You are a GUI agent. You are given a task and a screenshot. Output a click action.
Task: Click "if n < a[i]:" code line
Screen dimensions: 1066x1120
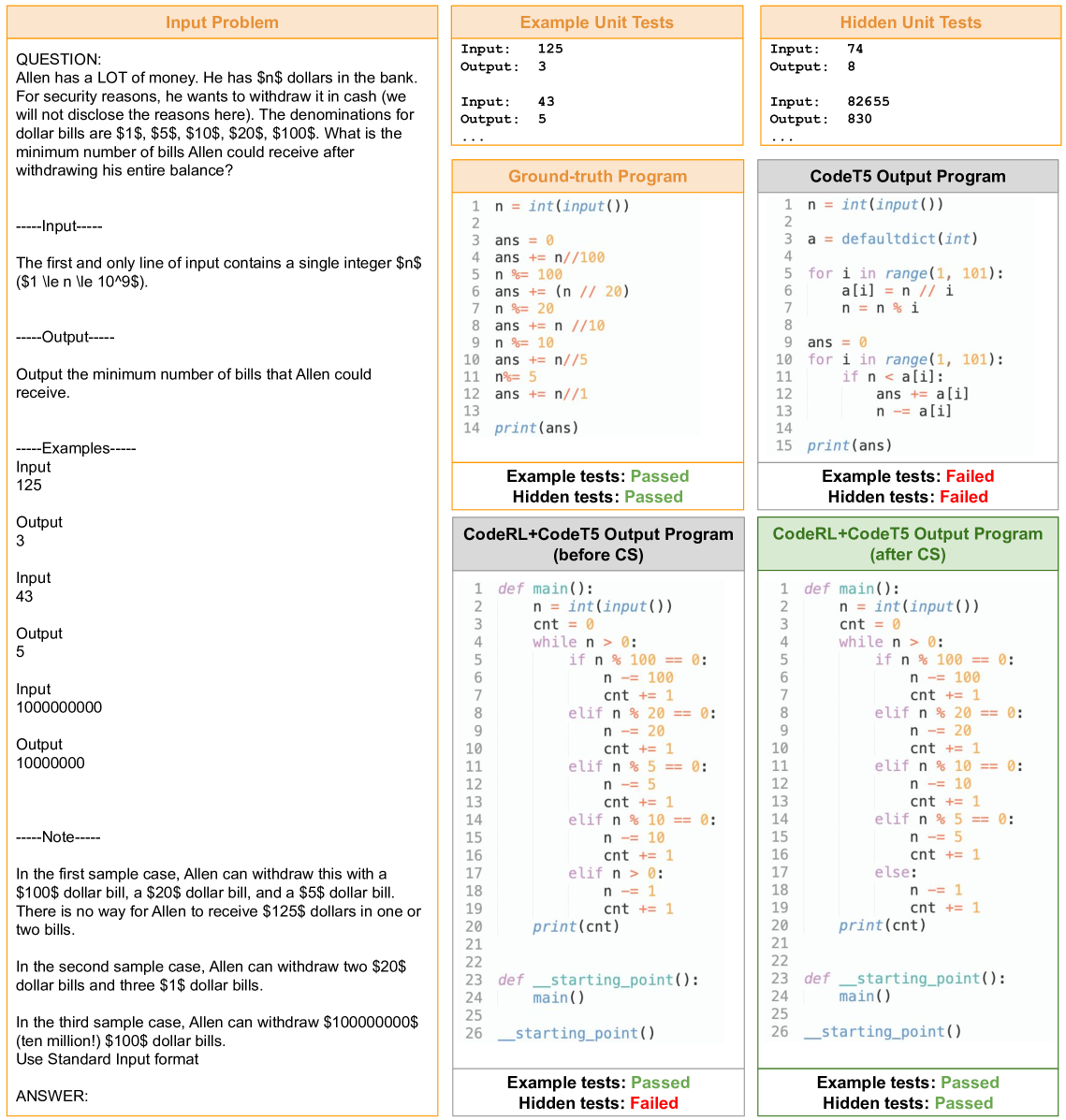892,376
